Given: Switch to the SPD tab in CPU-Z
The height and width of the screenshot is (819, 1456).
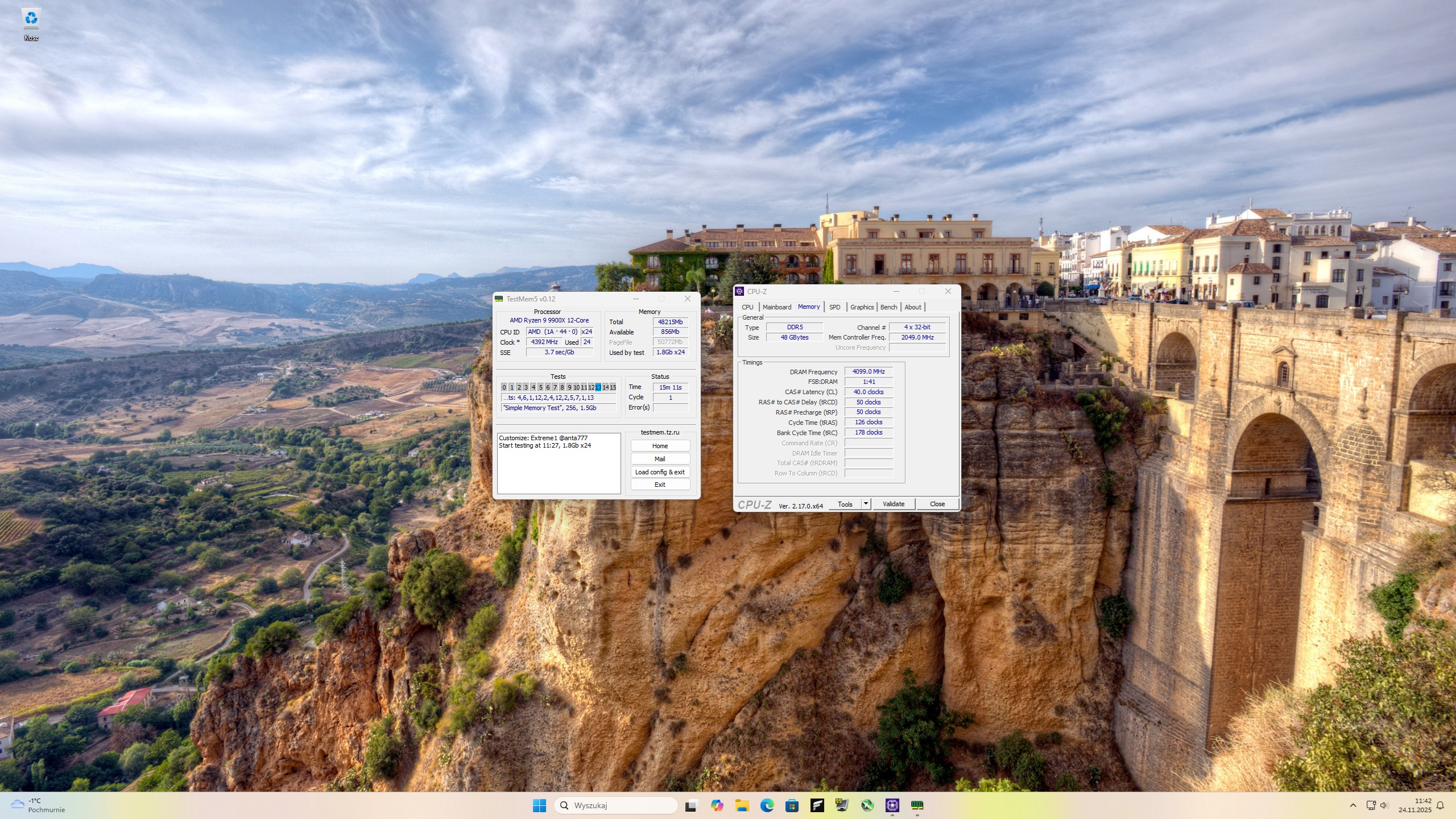Looking at the screenshot, I should pyautogui.click(x=834, y=307).
